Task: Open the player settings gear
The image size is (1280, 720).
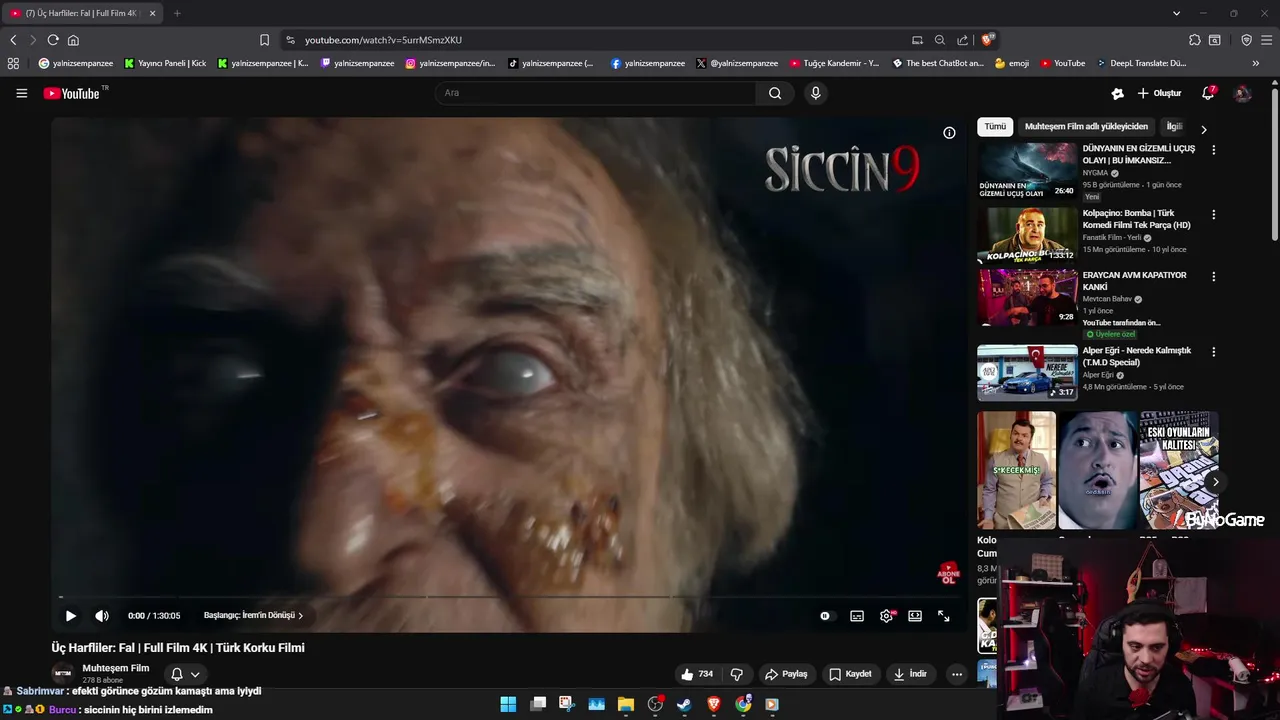Action: [x=886, y=616]
